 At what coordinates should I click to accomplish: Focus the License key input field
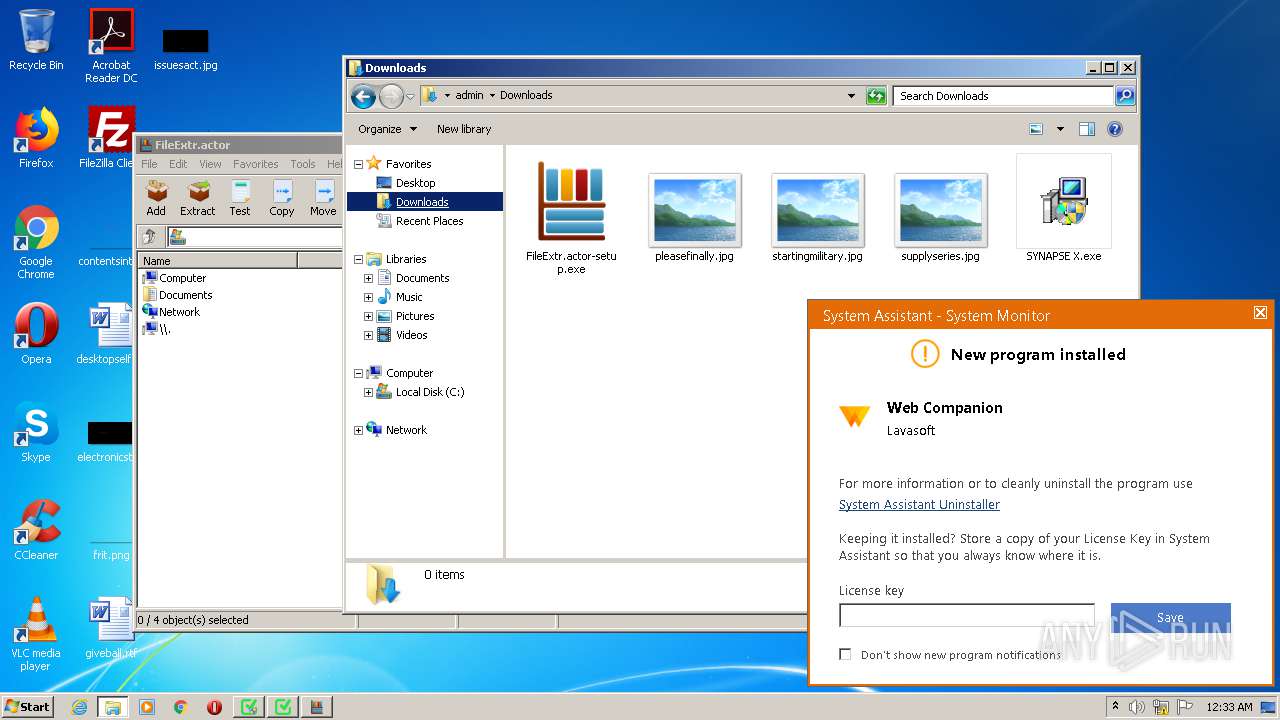pyautogui.click(x=967, y=615)
